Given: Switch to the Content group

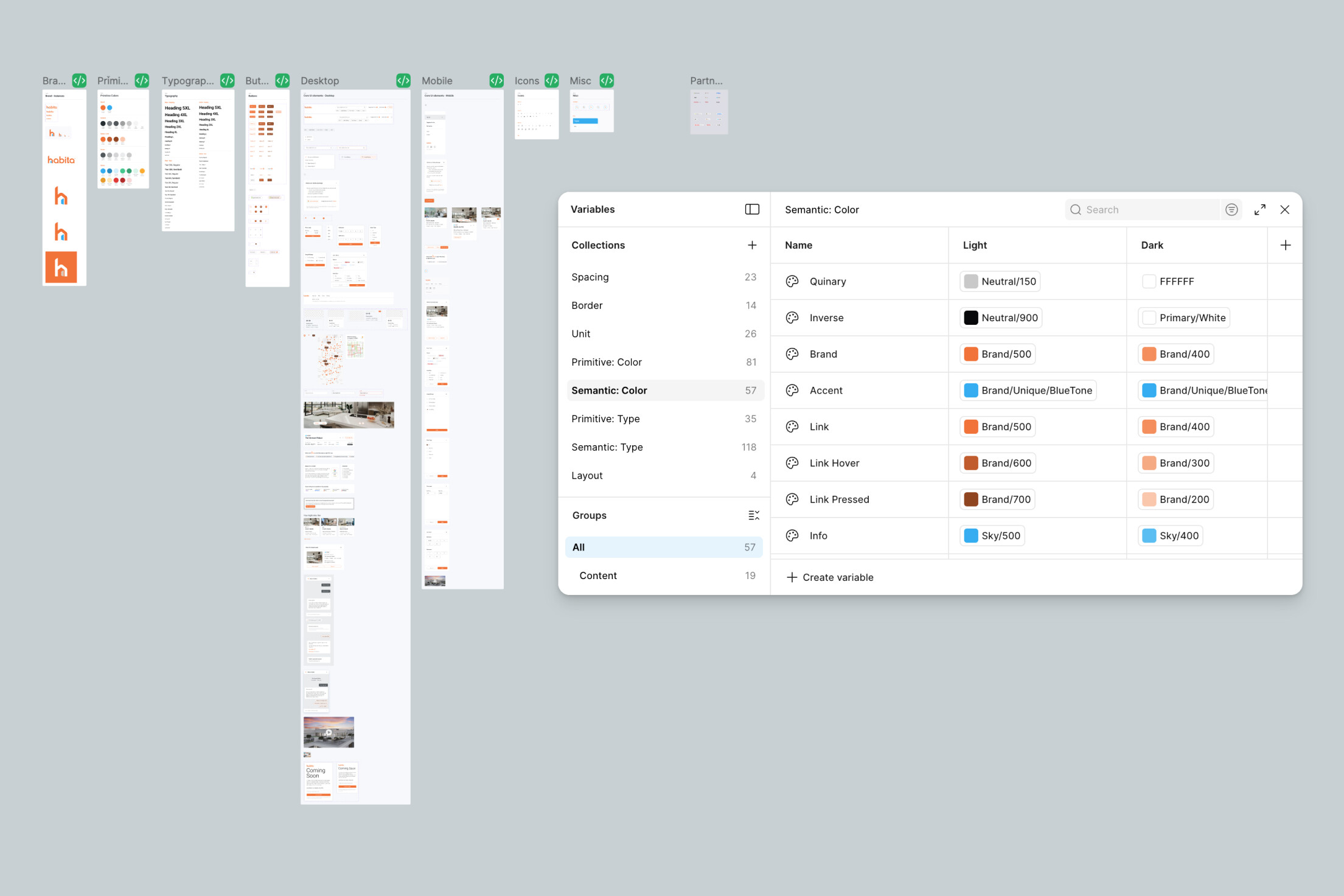Looking at the screenshot, I should (x=598, y=575).
